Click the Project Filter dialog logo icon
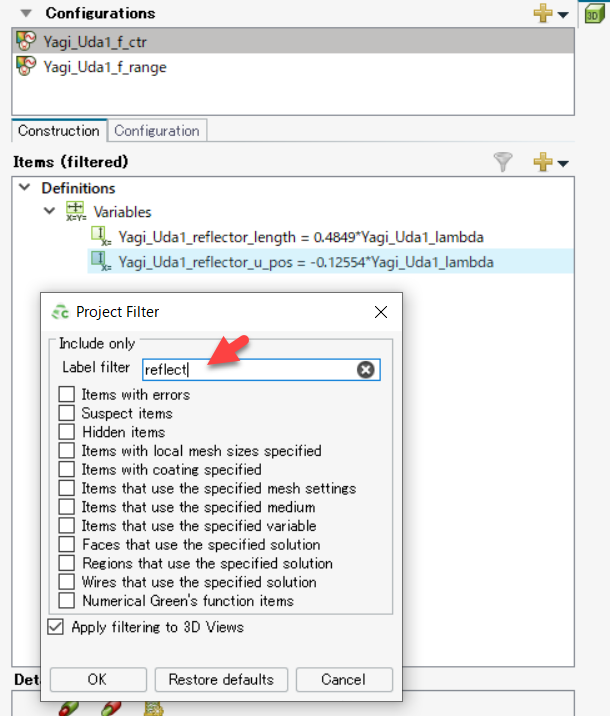Image resolution: width=610 pixels, height=716 pixels. (60, 312)
